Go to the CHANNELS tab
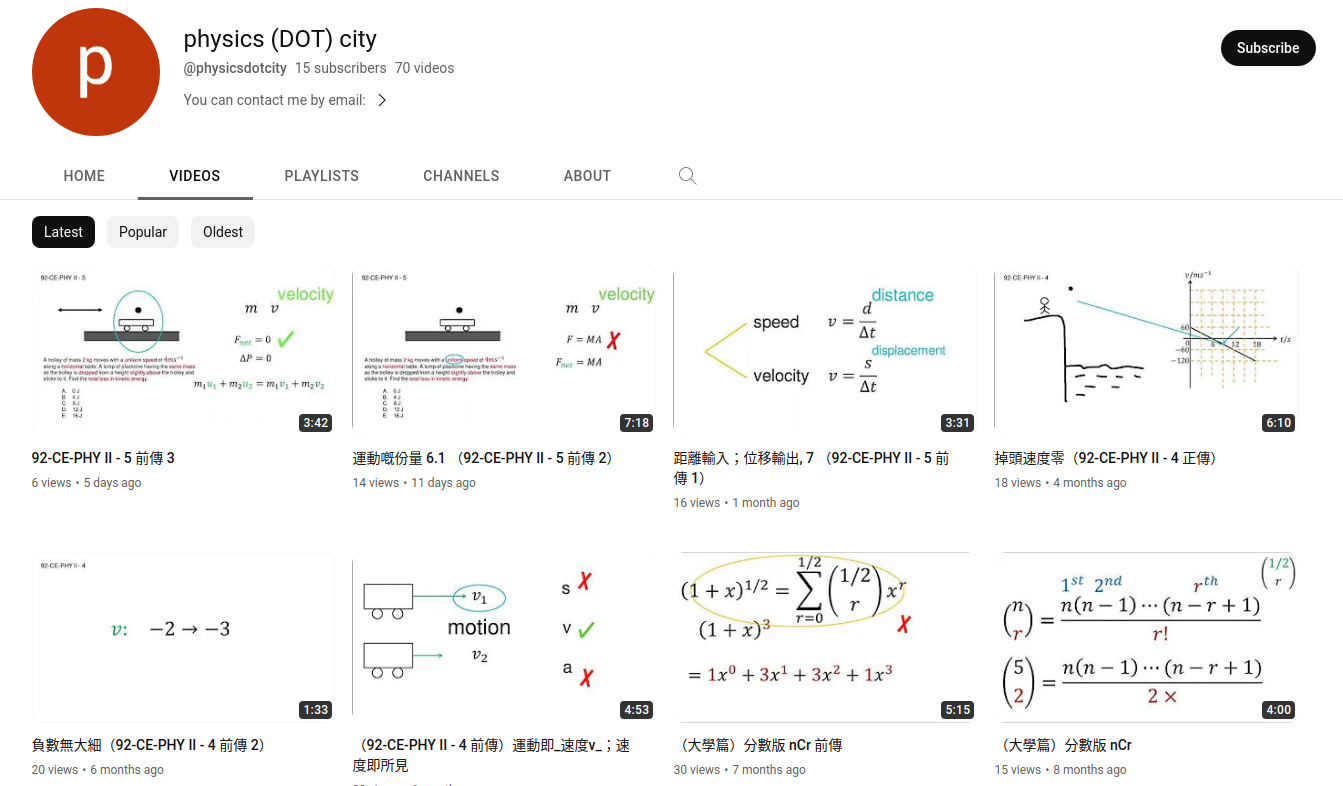 coord(461,176)
